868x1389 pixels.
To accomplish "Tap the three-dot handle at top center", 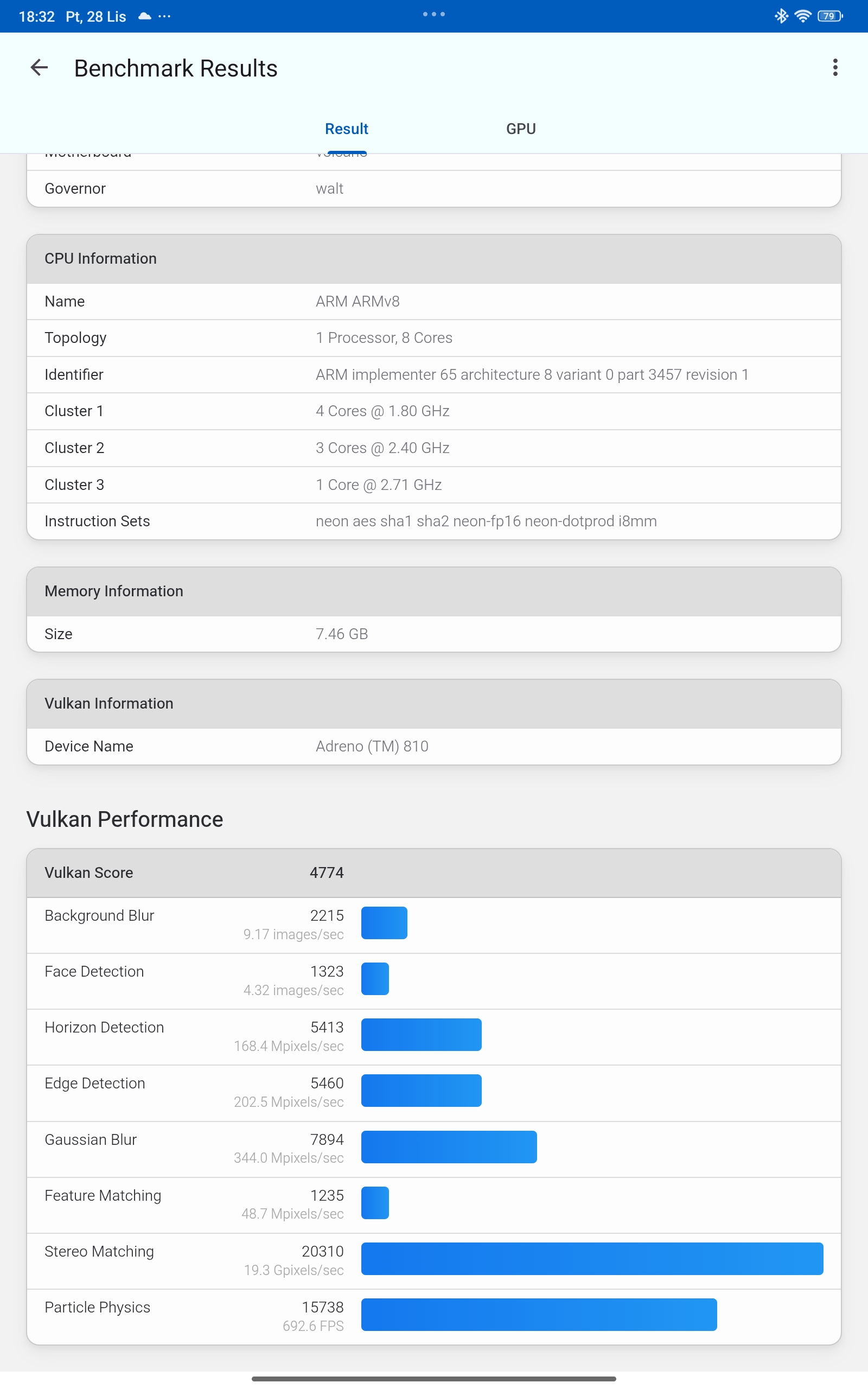I will (x=434, y=14).
